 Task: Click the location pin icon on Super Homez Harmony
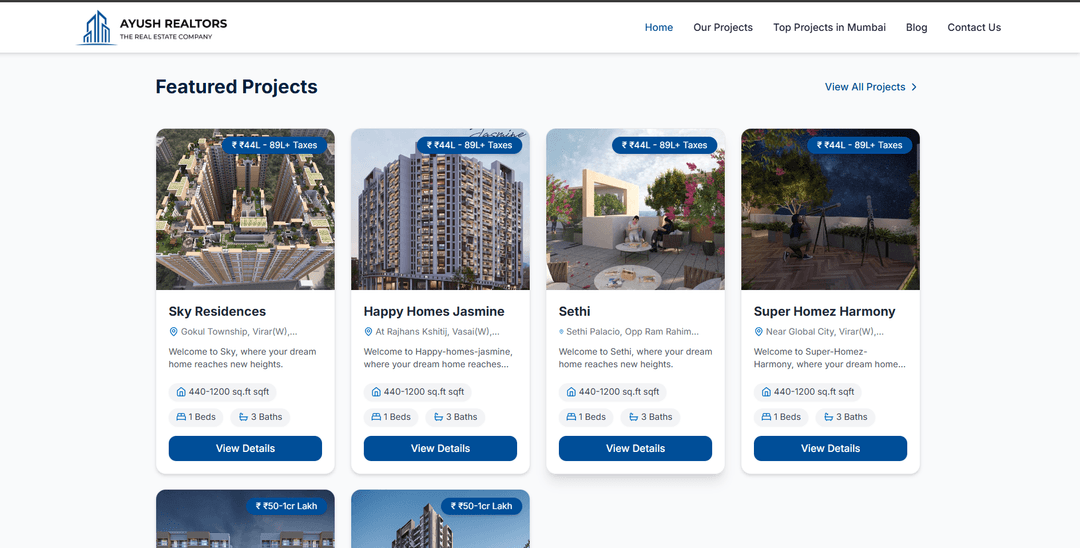tap(758, 332)
